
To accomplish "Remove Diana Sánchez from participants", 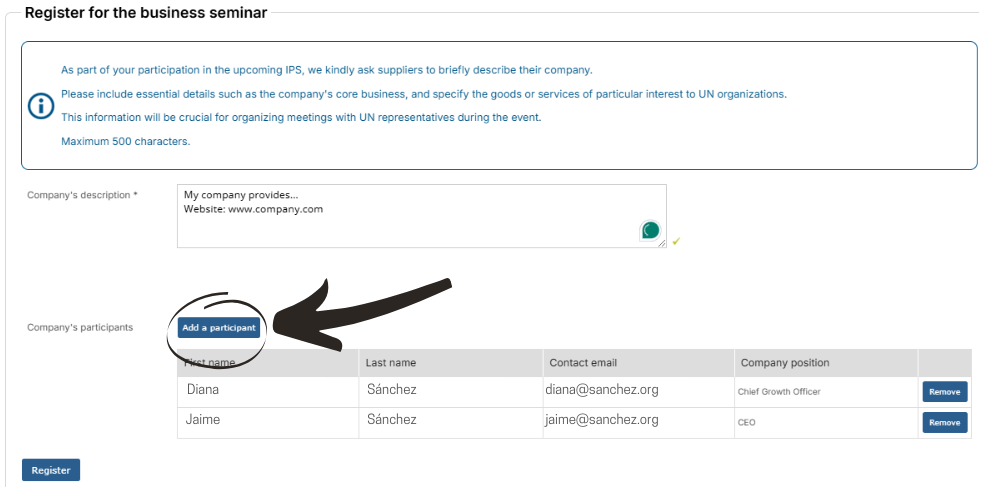I will coord(944,392).
